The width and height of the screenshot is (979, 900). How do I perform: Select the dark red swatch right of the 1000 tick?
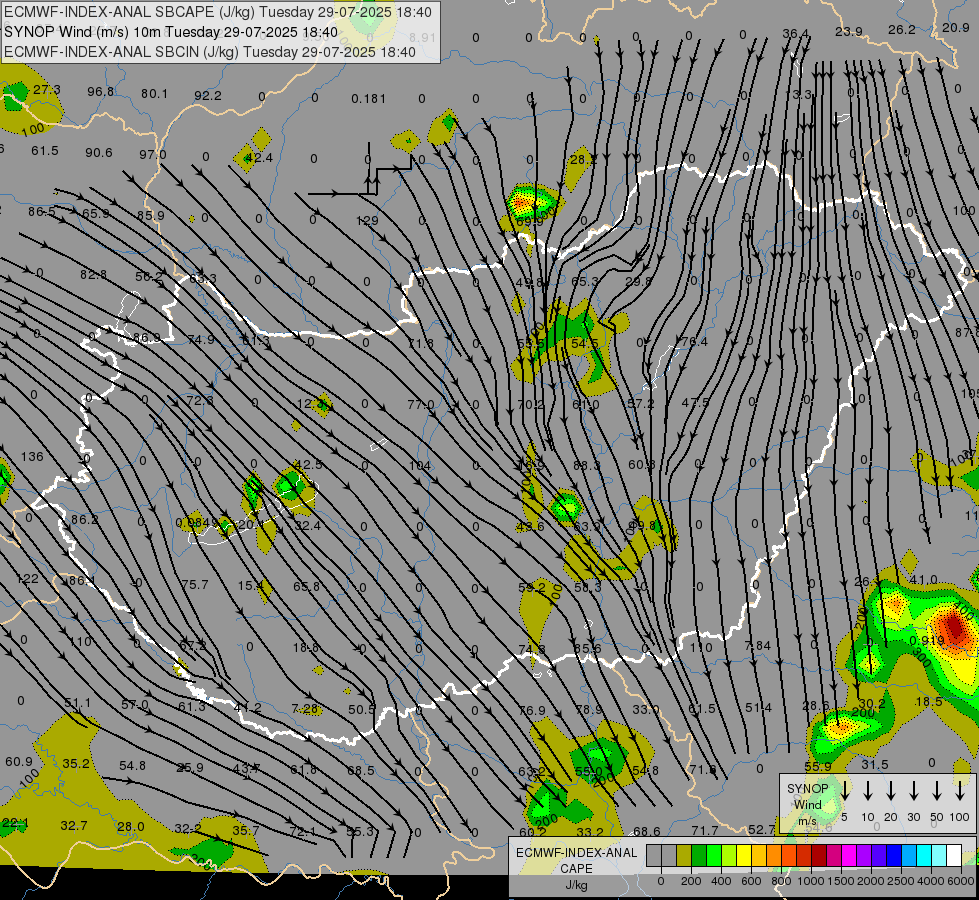819,856
